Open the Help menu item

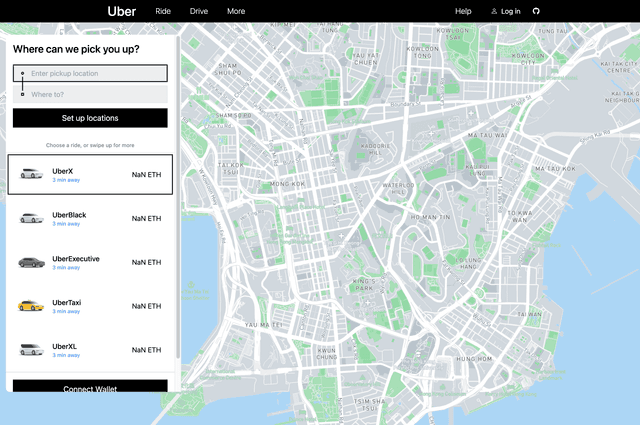pyautogui.click(x=463, y=11)
